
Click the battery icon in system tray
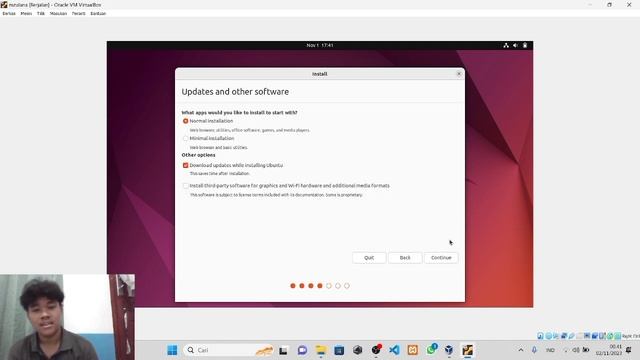(586, 350)
